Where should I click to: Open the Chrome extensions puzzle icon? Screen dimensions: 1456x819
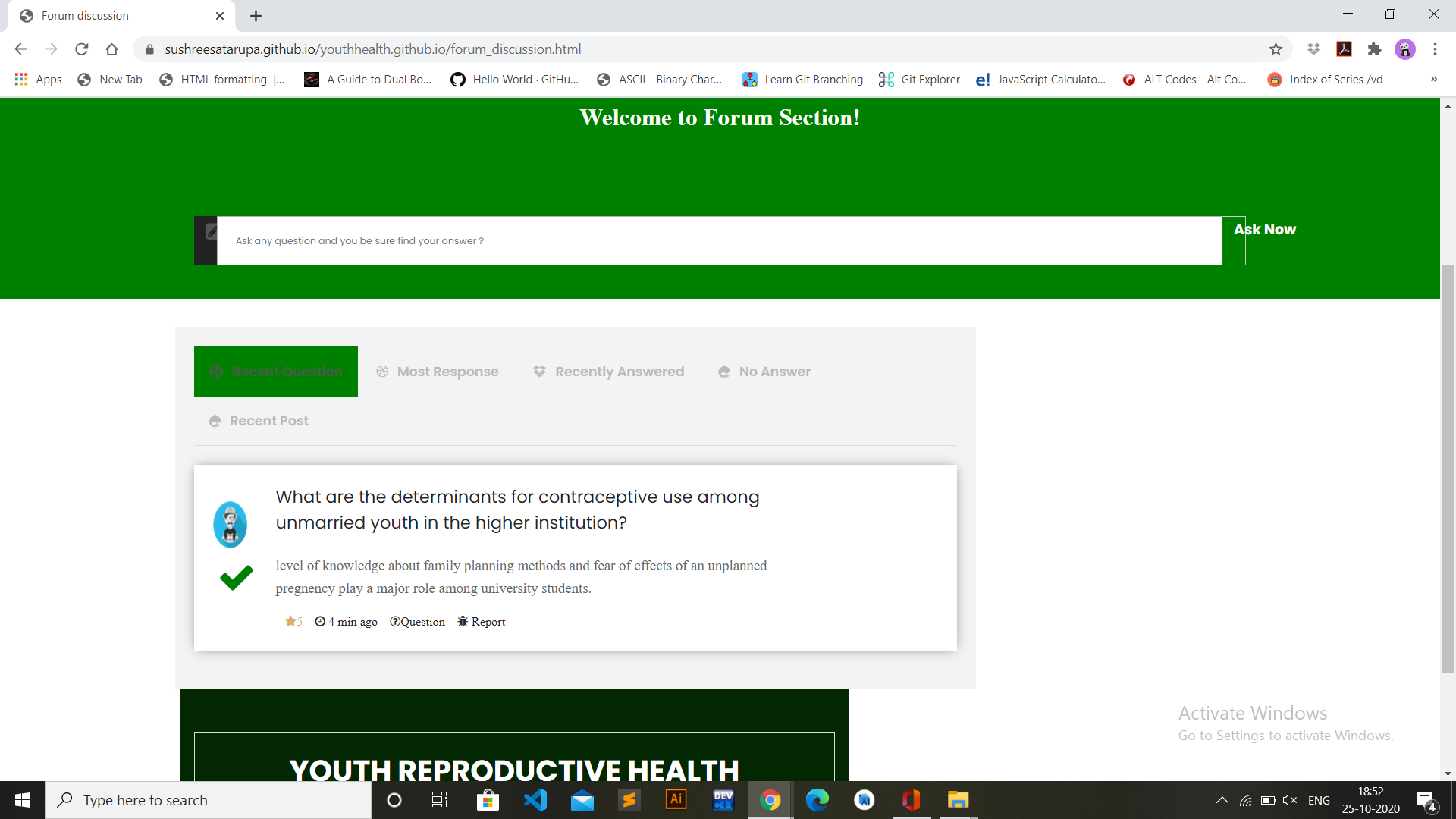tap(1374, 49)
